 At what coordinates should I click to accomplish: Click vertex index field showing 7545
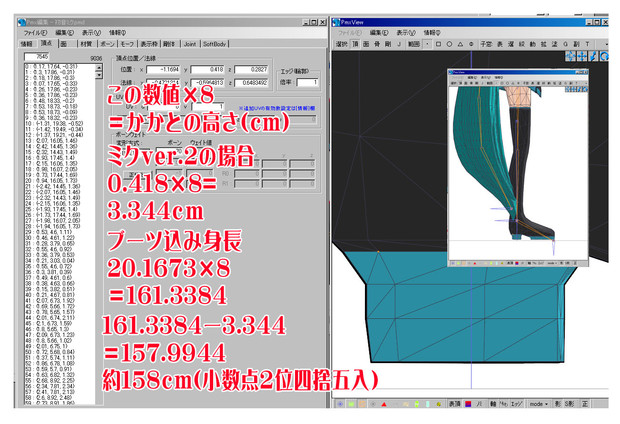37,57
